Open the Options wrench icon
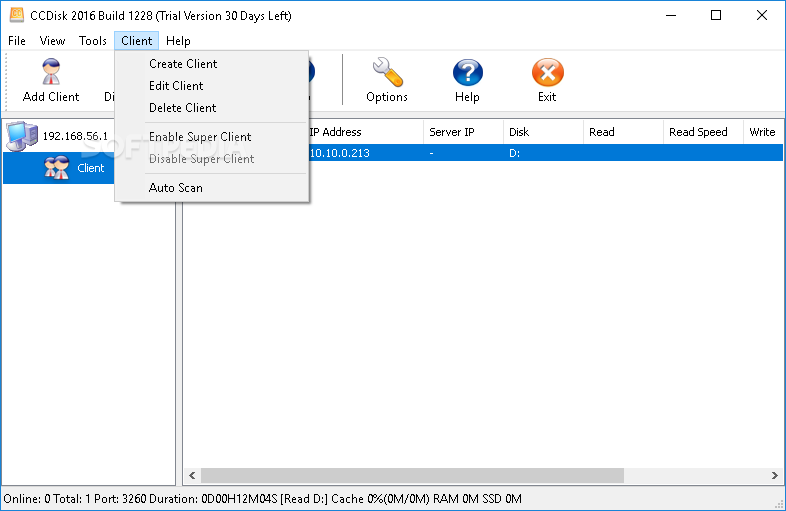This screenshot has height=511, width=786. point(387,72)
